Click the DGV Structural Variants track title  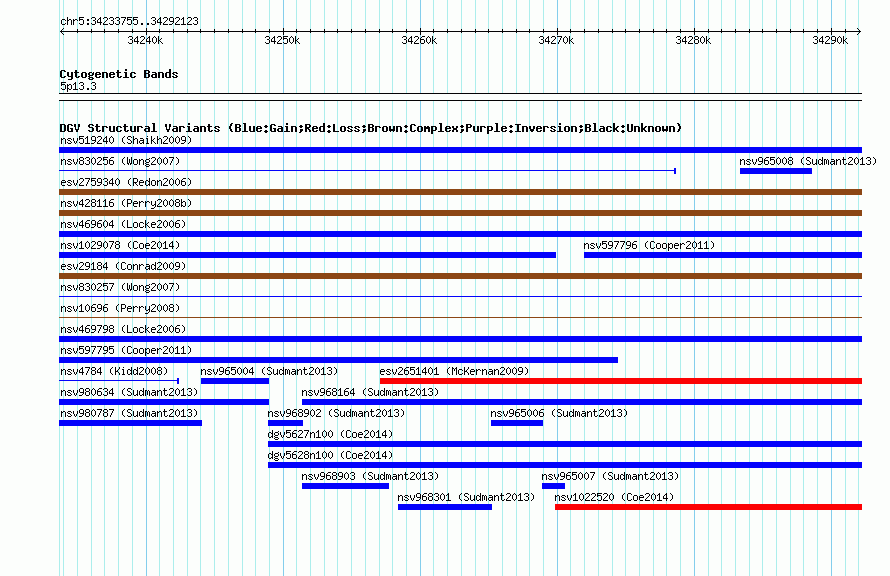coord(371,128)
